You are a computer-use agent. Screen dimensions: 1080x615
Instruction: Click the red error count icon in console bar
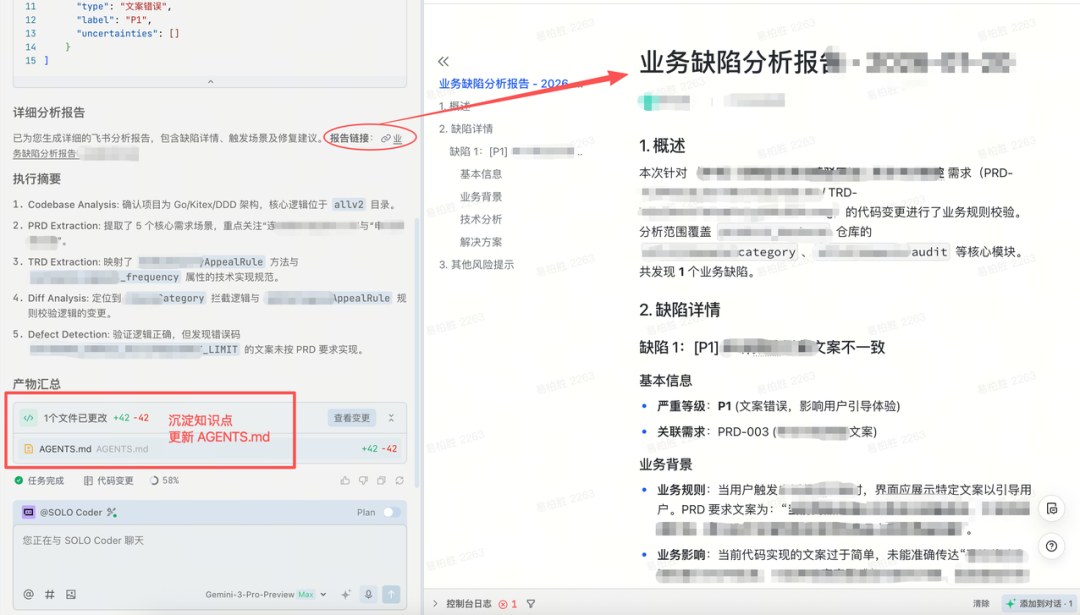point(503,604)
